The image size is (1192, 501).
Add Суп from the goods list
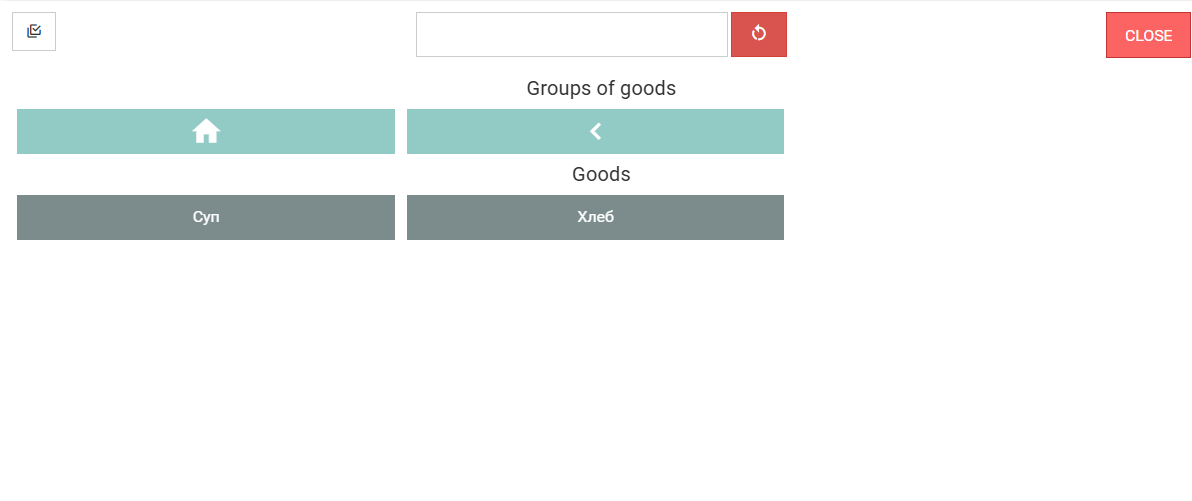pos(206,217)
